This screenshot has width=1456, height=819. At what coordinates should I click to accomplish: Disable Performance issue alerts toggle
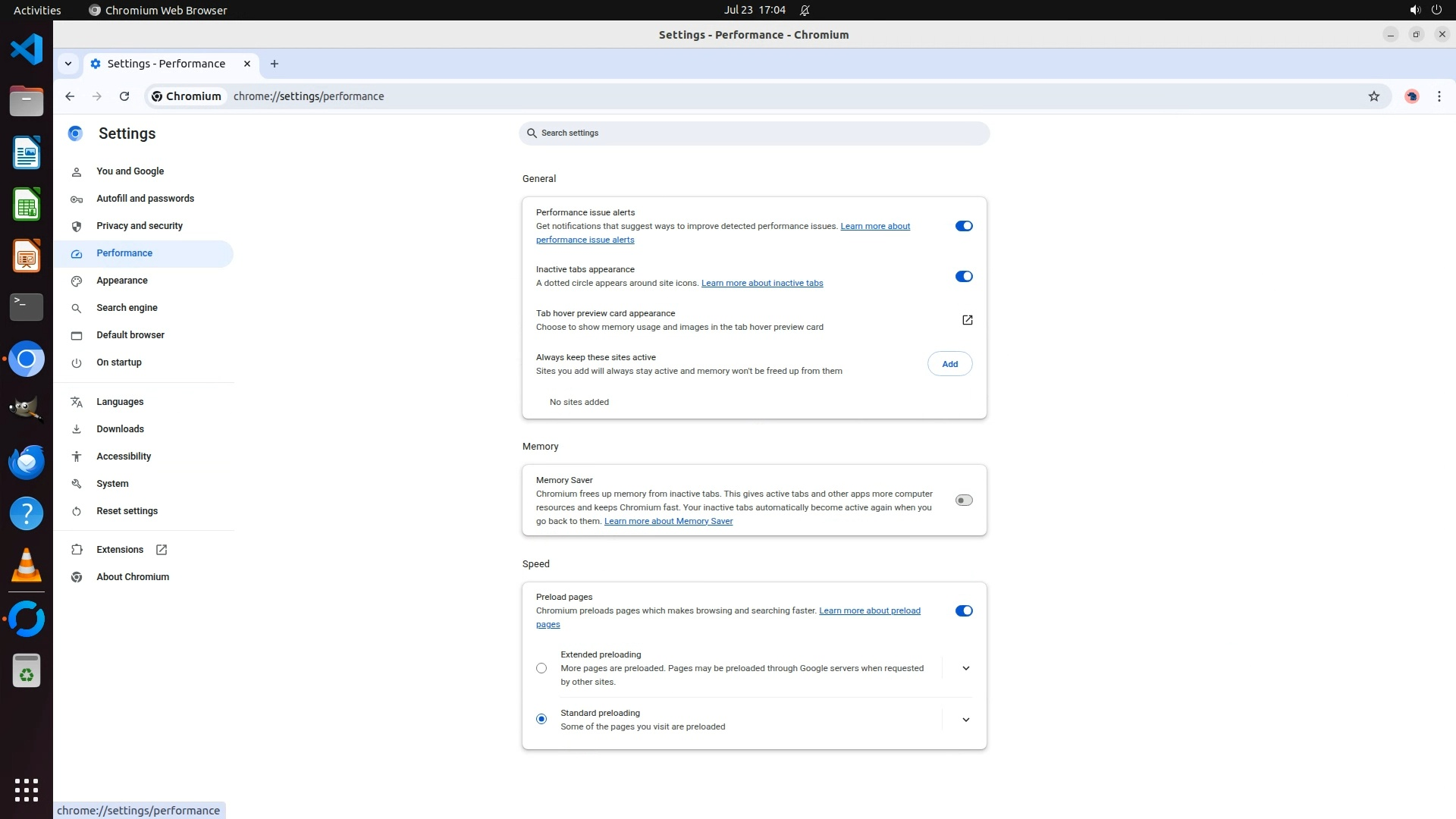coord(963,226)
